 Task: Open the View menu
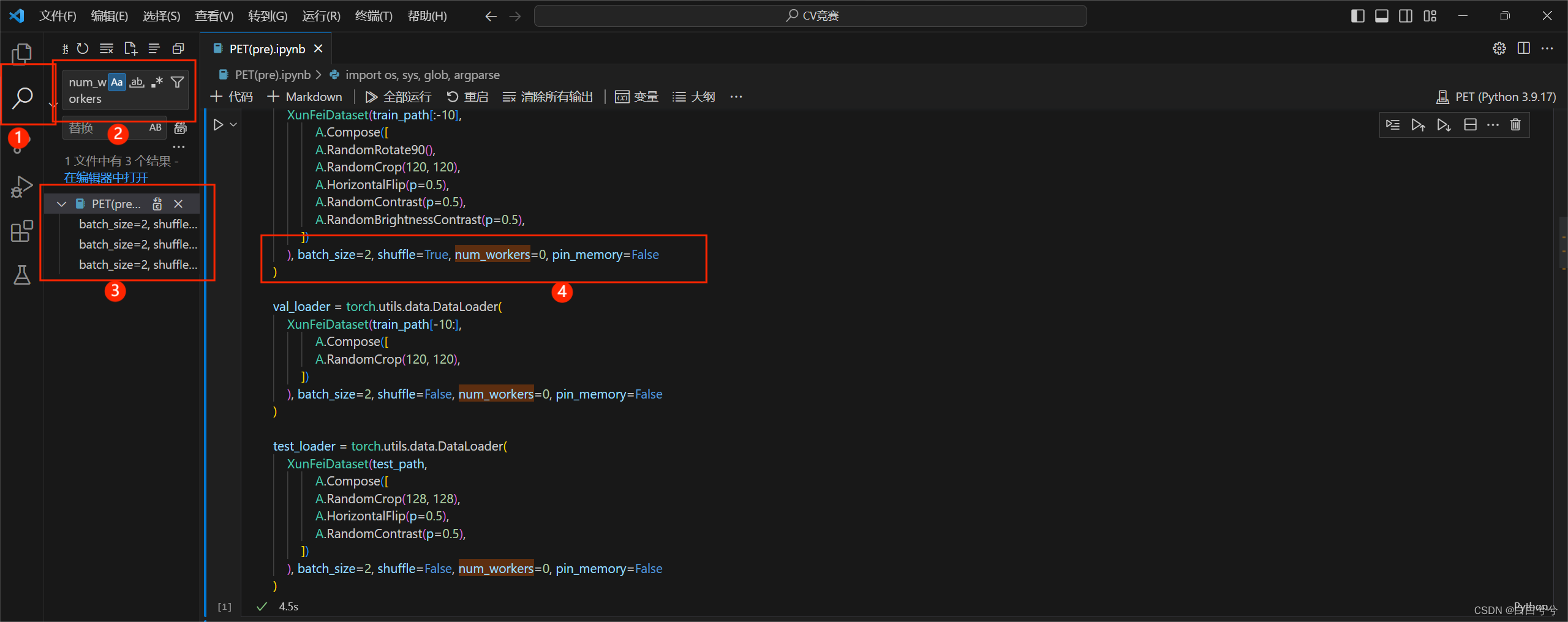point(214,16)
